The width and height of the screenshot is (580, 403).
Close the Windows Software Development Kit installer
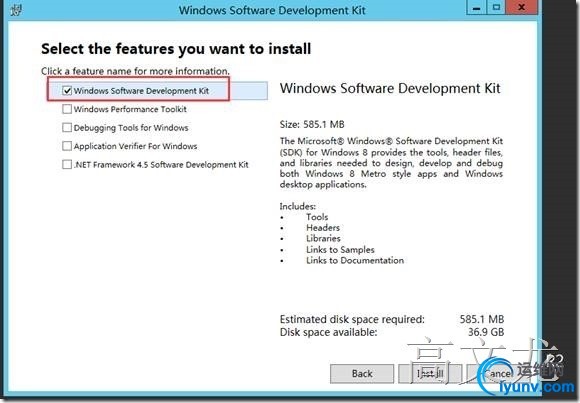tap(522, 7)
